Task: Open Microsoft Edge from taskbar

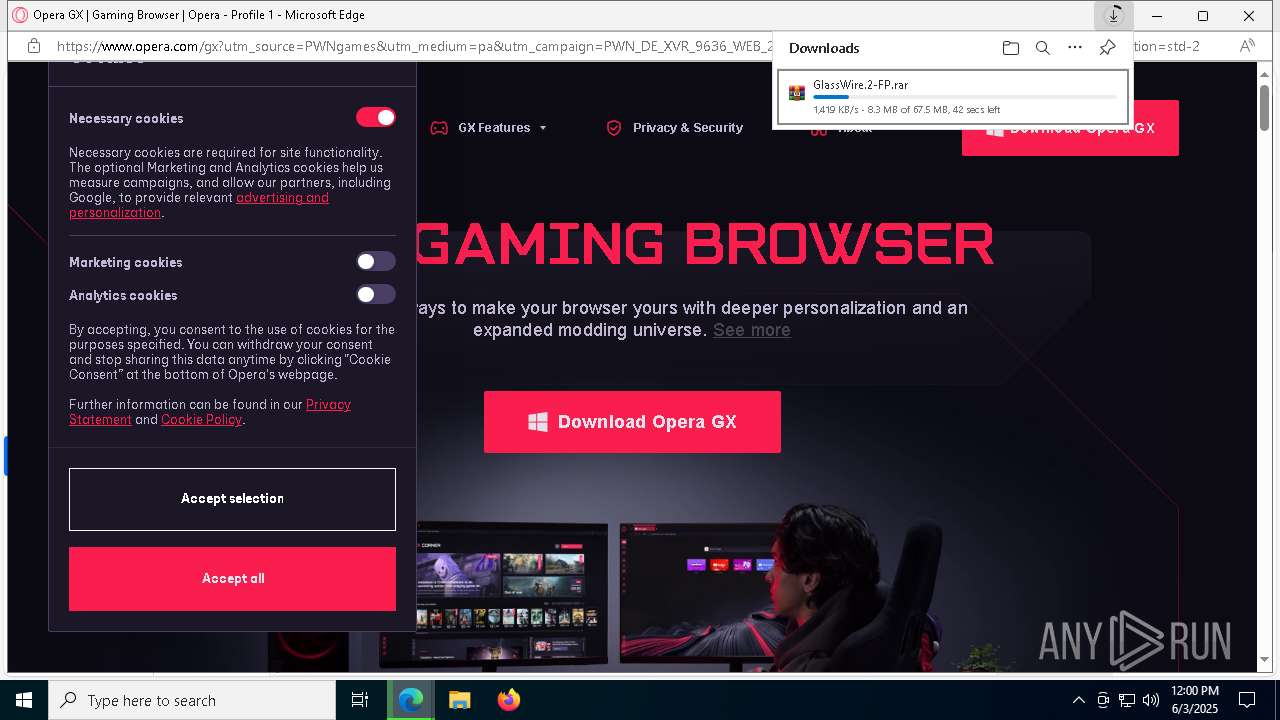Action: click(411, 700)
